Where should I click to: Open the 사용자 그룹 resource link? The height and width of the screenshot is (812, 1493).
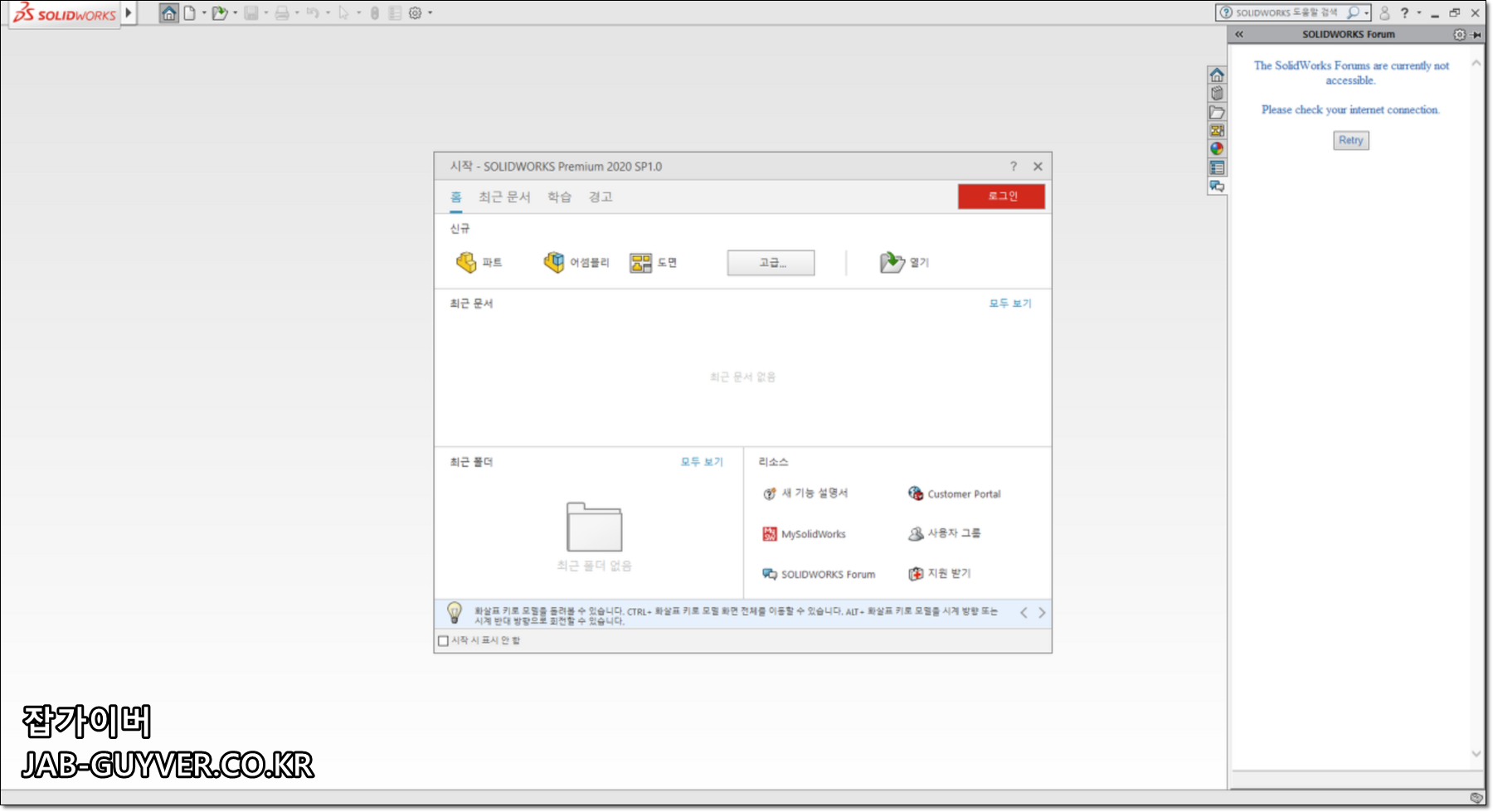point(944,533)
